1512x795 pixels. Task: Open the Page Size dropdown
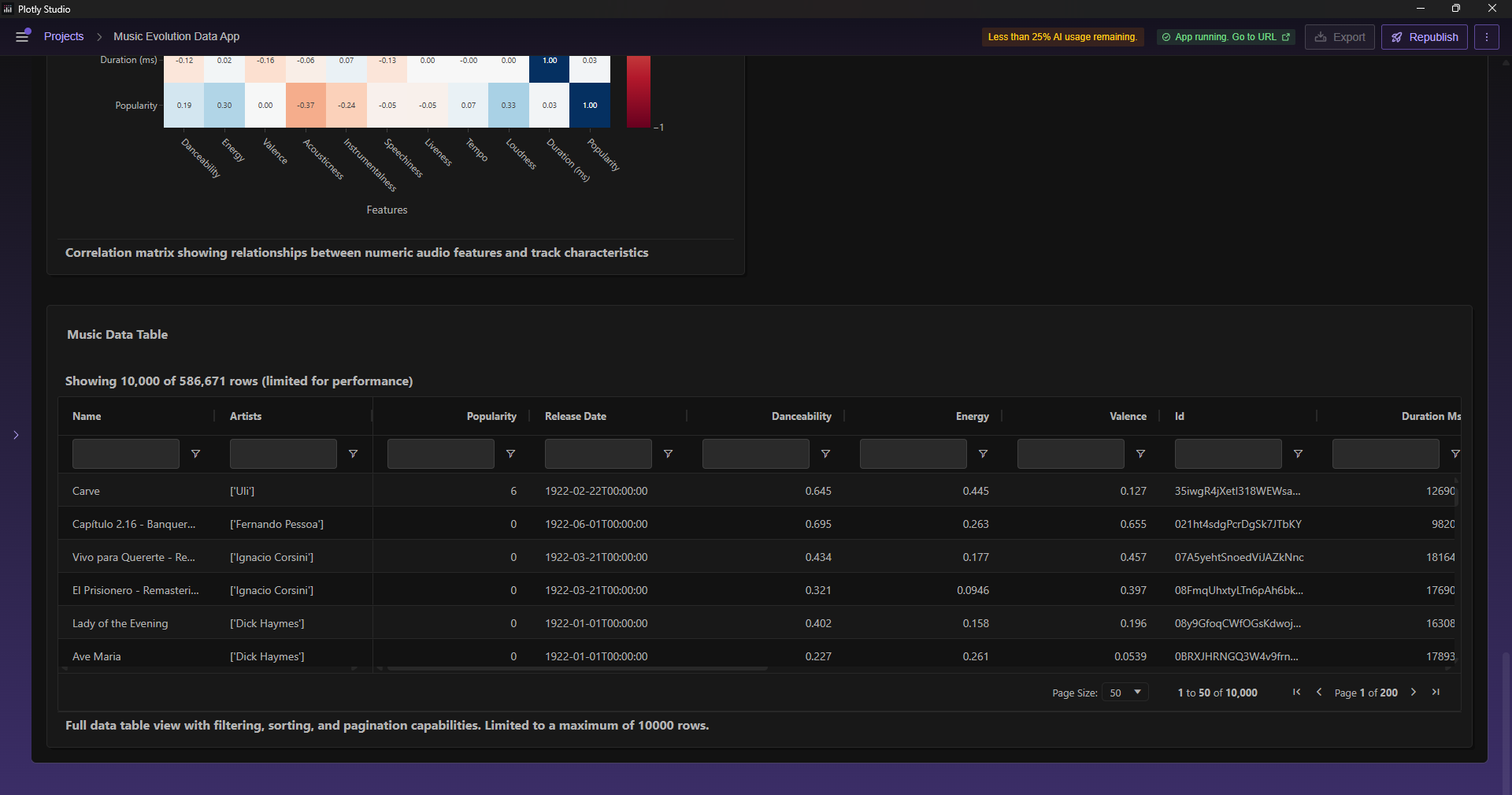point(1125,693)
